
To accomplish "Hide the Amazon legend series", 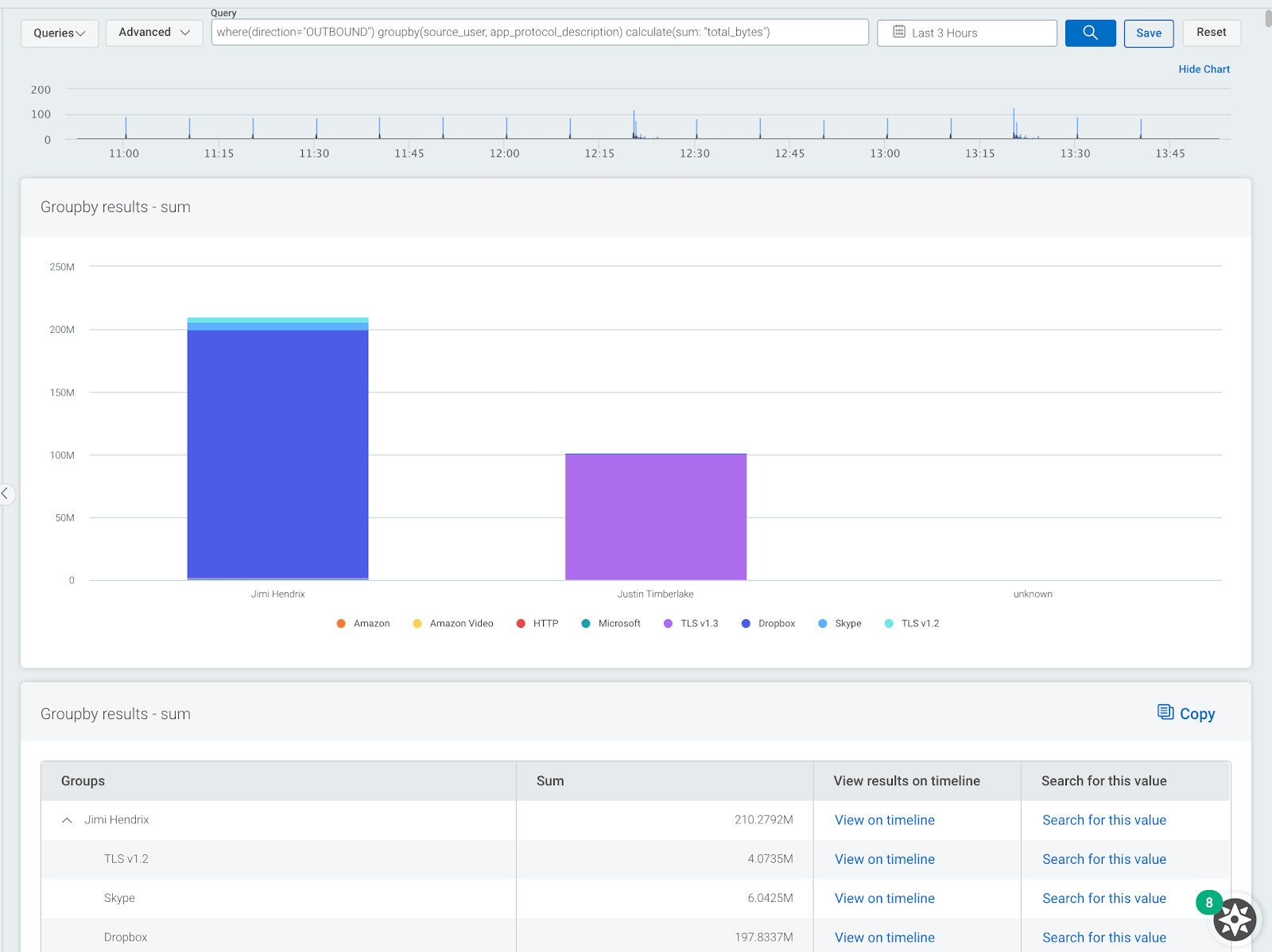I will pos(363,623).
